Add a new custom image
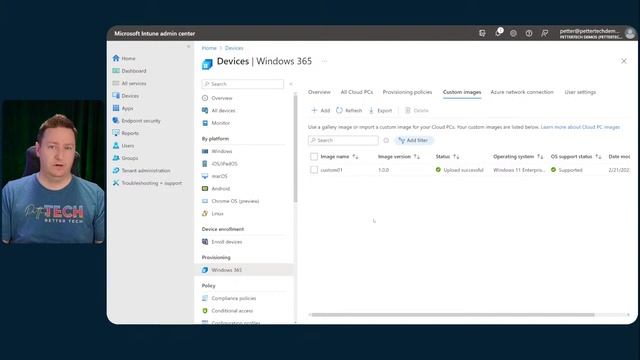Image resolution: width=640 pixels, height=360 pixels. 321,110
